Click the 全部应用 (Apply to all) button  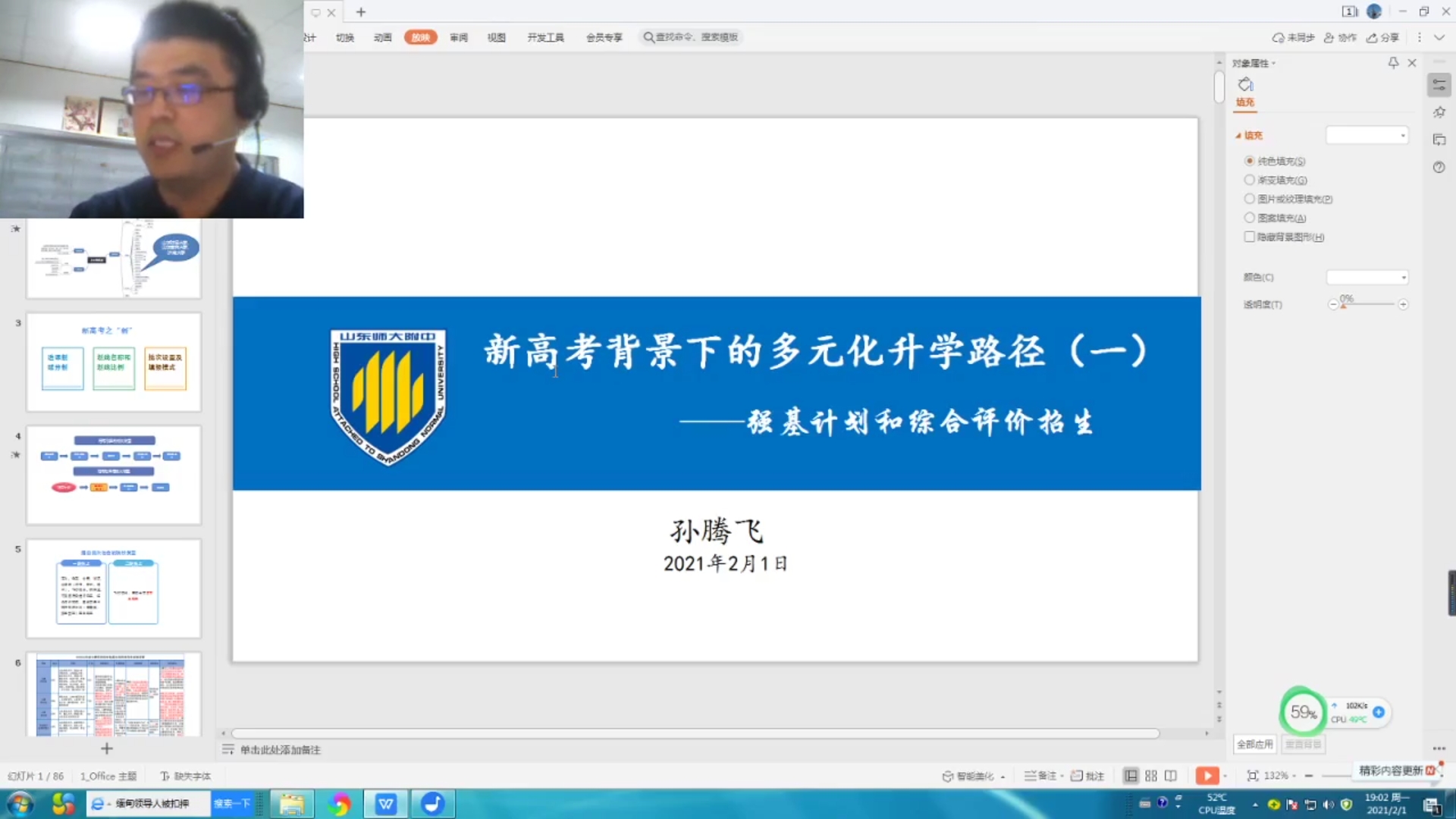coord(1255,745)
